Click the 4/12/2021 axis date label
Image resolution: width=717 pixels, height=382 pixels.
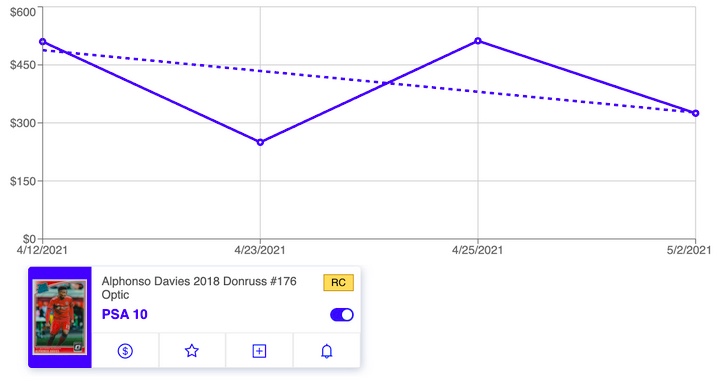42,250
